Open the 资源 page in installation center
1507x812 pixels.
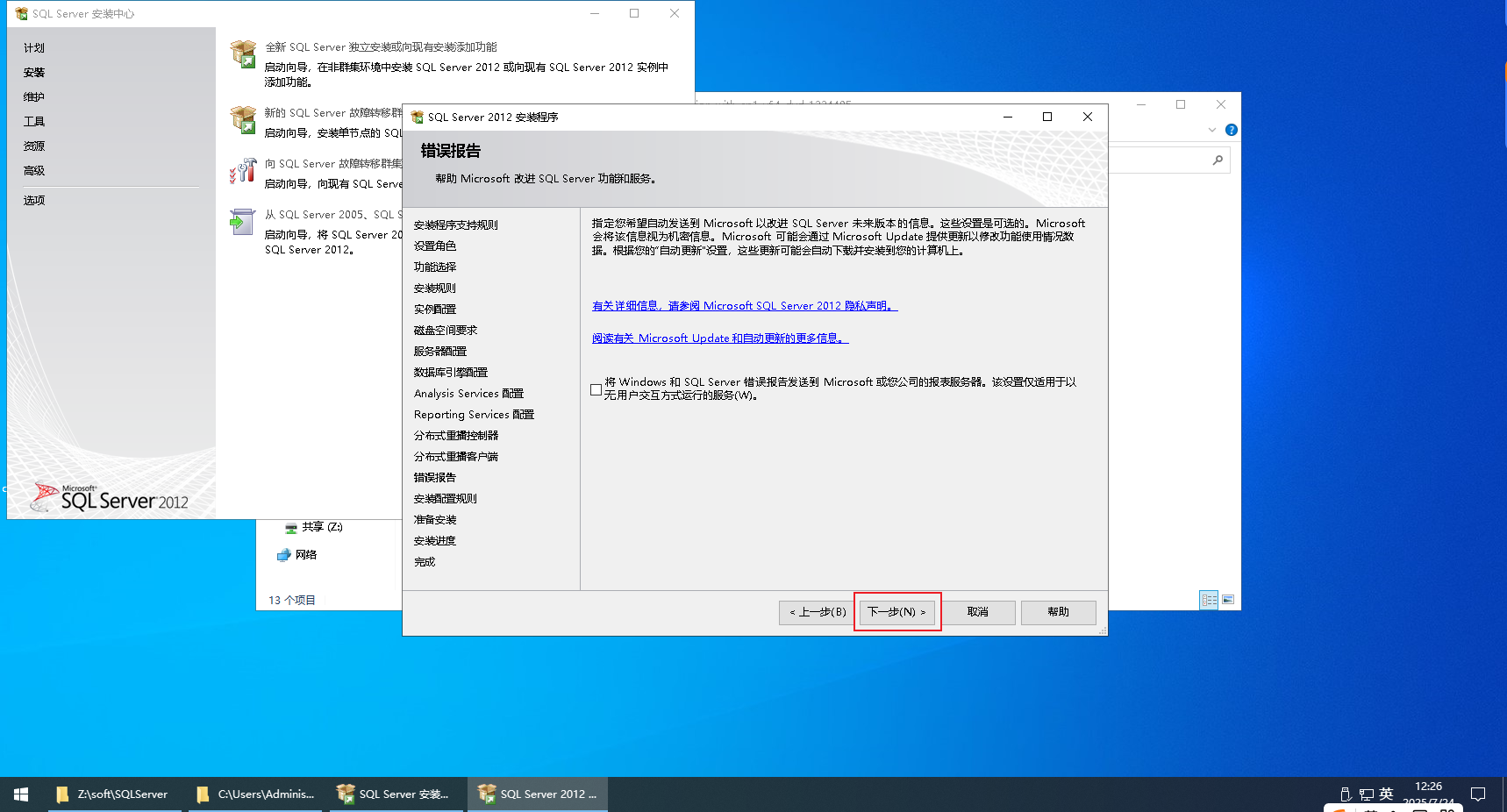(x=34, y=146)
